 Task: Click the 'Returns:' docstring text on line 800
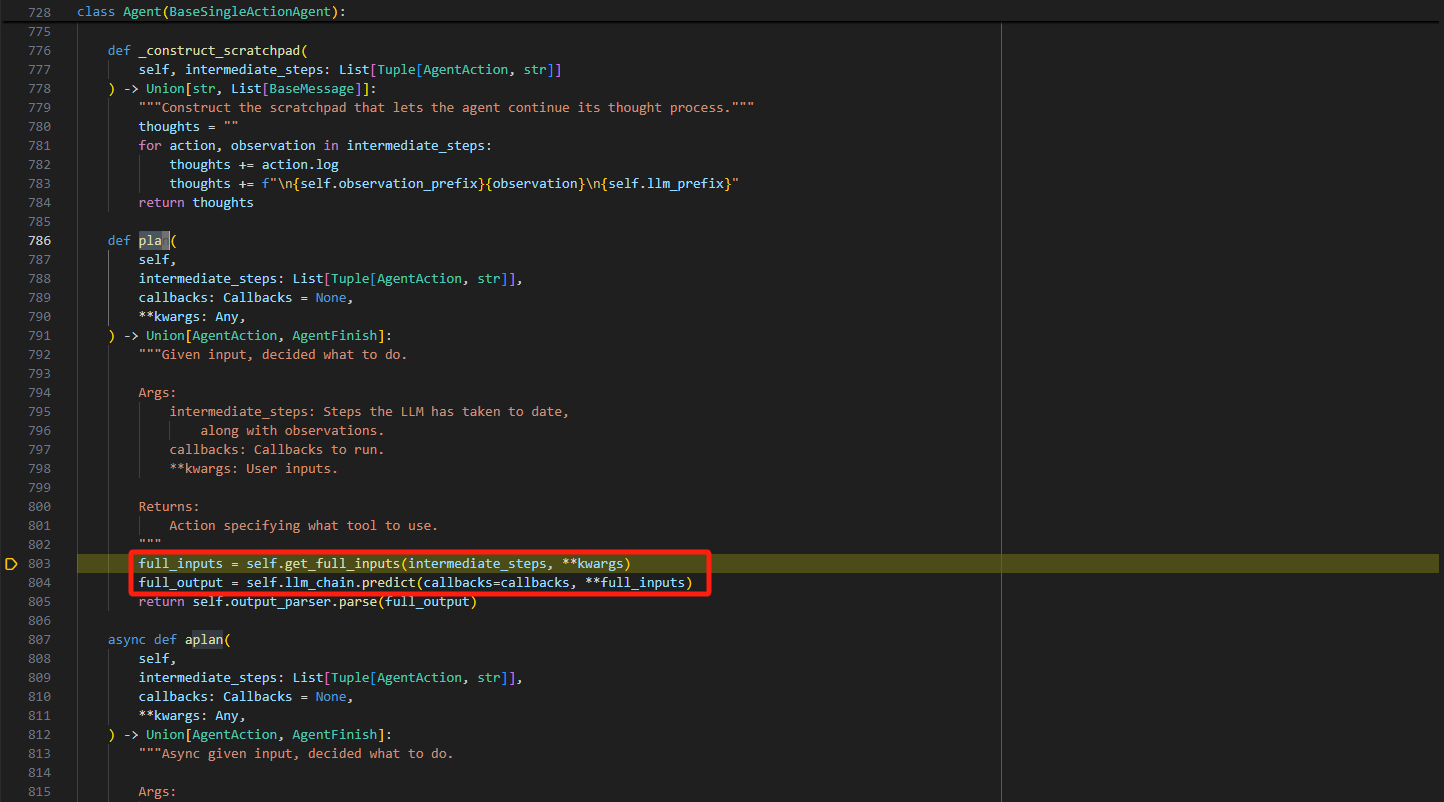[169, 507]
